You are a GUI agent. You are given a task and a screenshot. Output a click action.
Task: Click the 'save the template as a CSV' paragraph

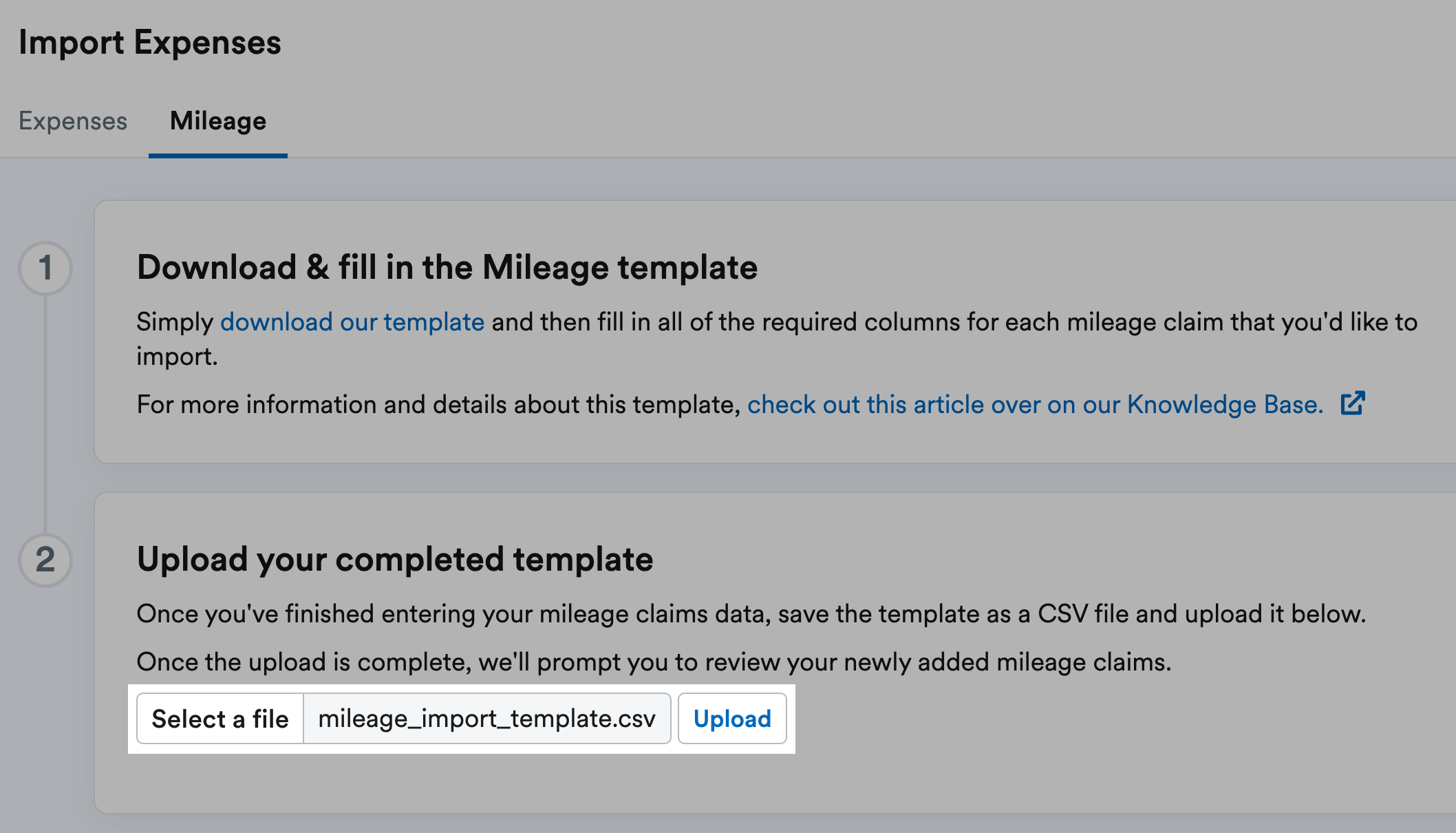point(751,614)
